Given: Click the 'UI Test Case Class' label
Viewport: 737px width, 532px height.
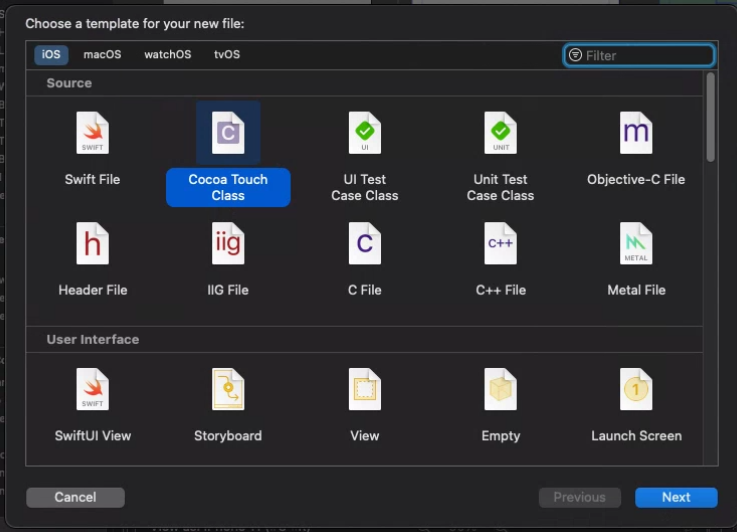Looking at the screenshot, I should coord(365,188).
